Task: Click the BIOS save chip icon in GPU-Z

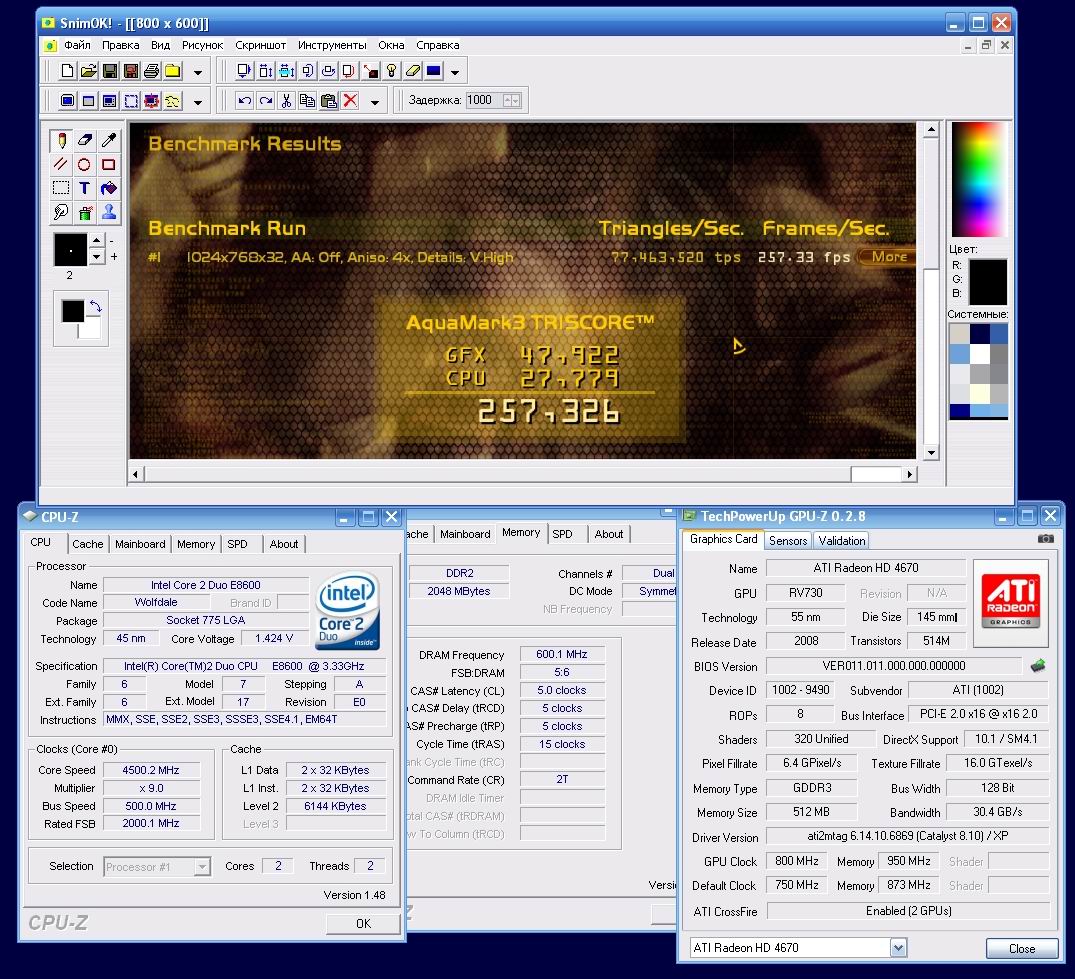Action: tap(1037, 666)
